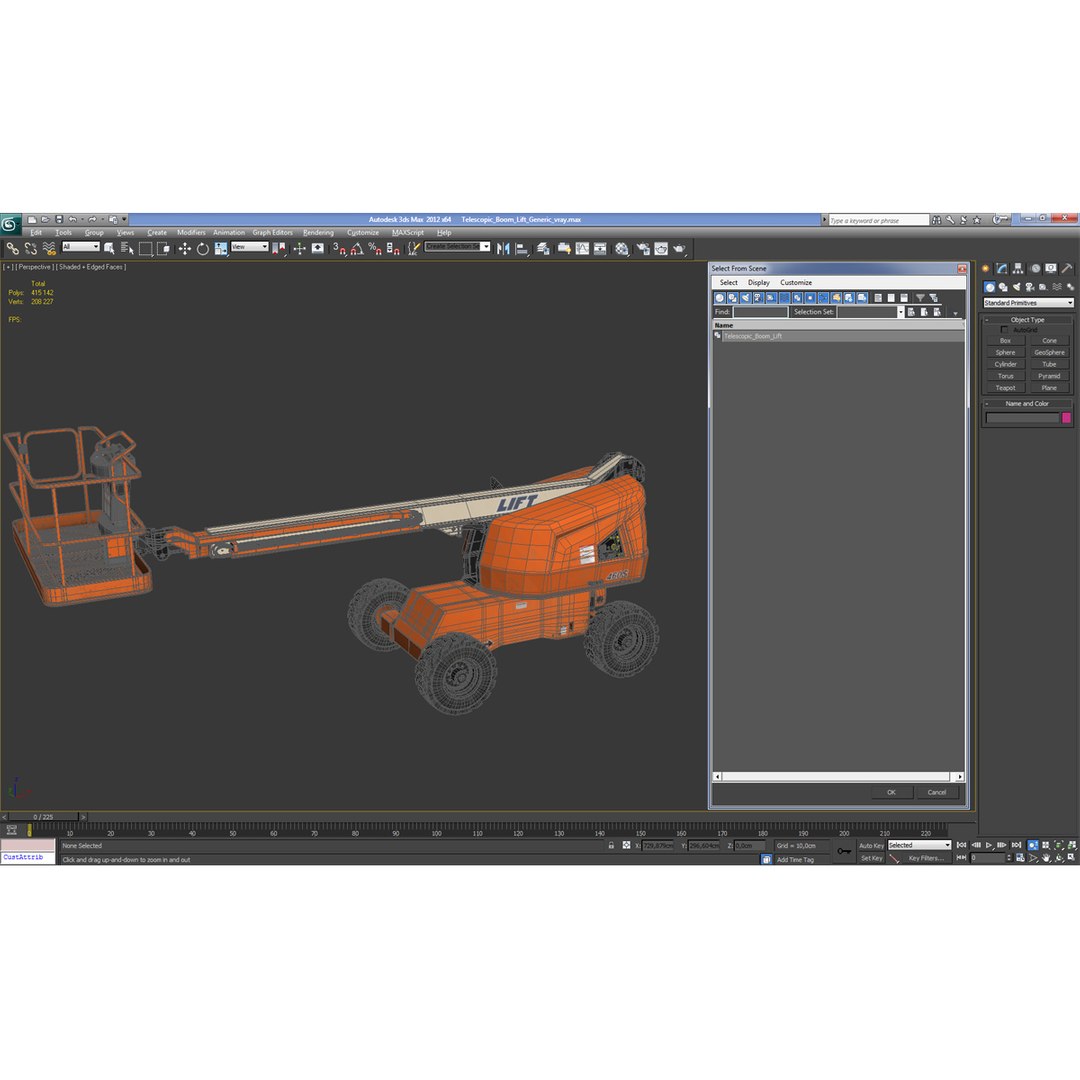1080x1080 pixels.
Task: Toggle Absolute/Offset transform type-in mode
Action: [626, 845]
